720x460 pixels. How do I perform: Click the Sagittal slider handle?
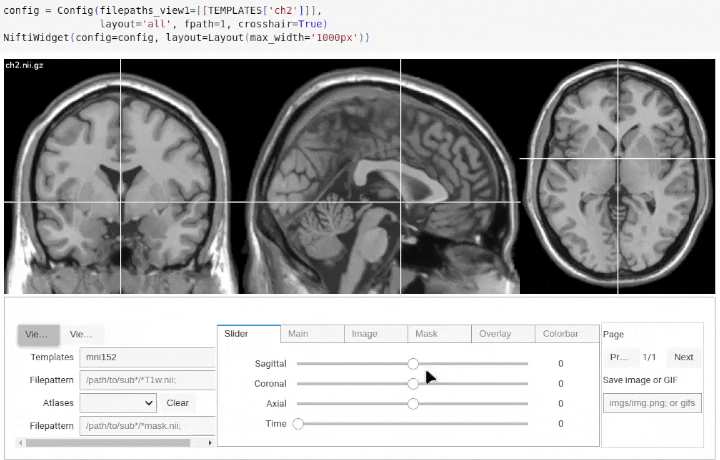[x=413, y=364]
